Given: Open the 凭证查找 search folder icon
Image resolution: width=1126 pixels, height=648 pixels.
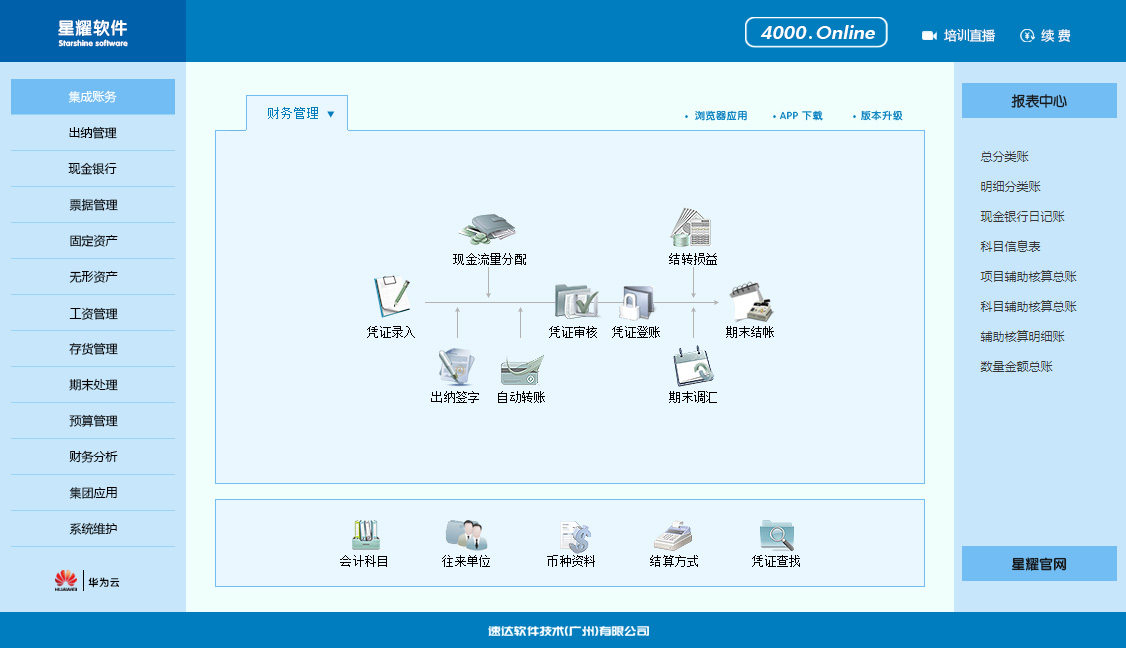Looking at the screenshot, I should coord(776,535).
